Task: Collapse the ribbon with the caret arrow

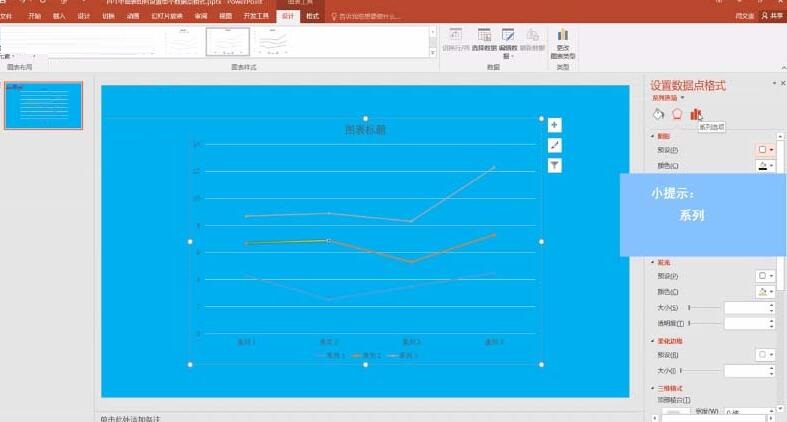Action: (x=783, y=68)
